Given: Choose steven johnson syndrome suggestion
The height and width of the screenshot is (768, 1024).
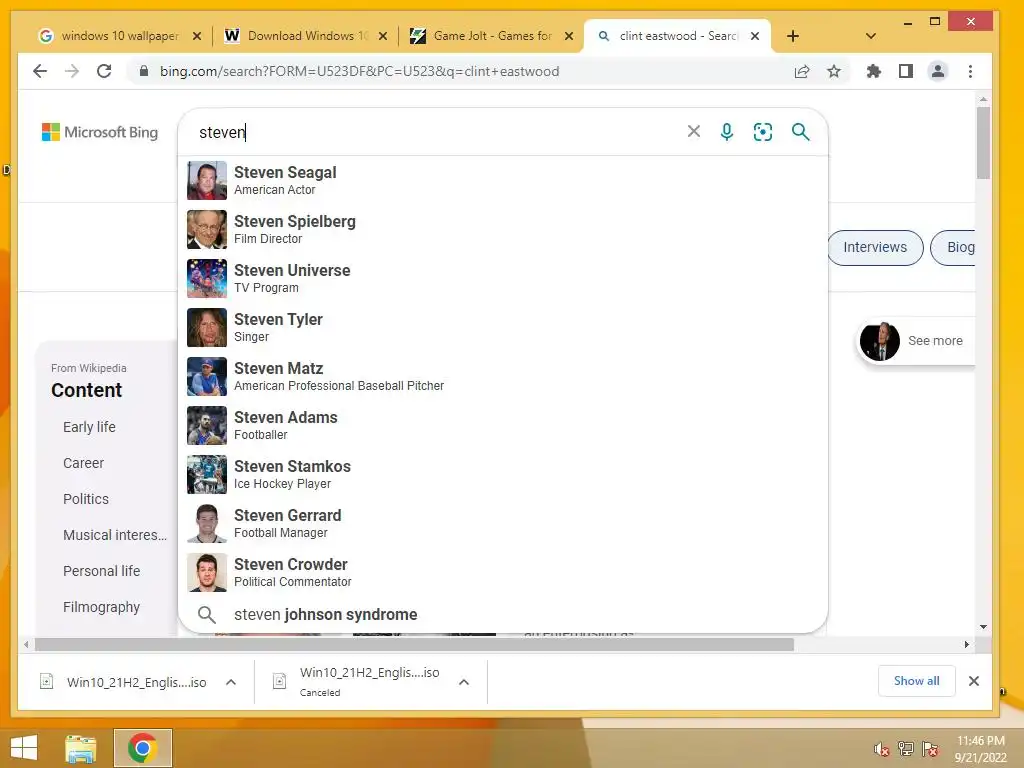Looking at the screenshot, I should [x=503, y=615].
